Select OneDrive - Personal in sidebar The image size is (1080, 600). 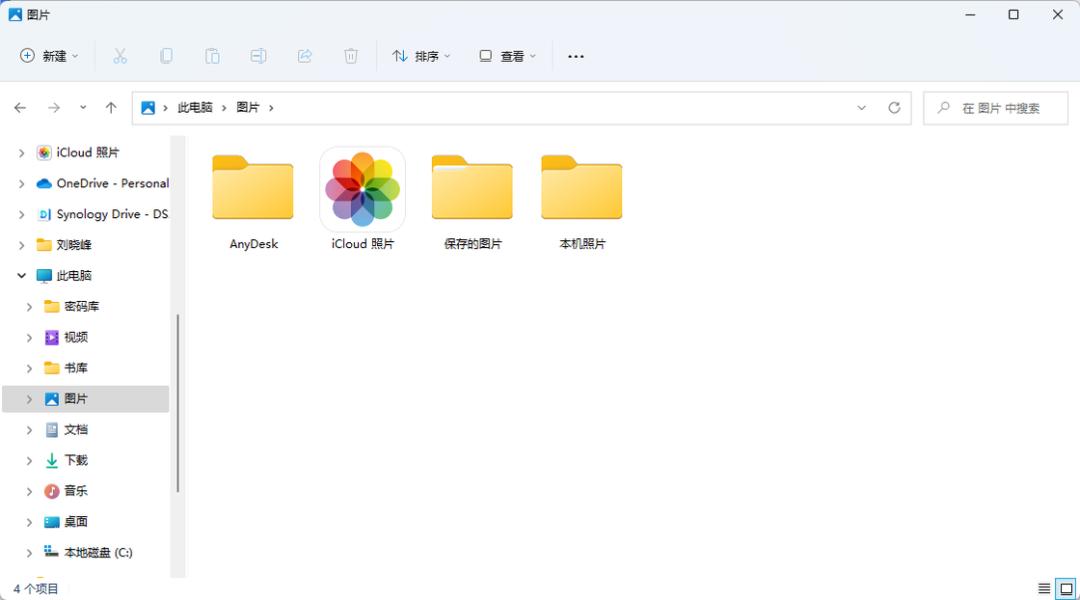113,183
